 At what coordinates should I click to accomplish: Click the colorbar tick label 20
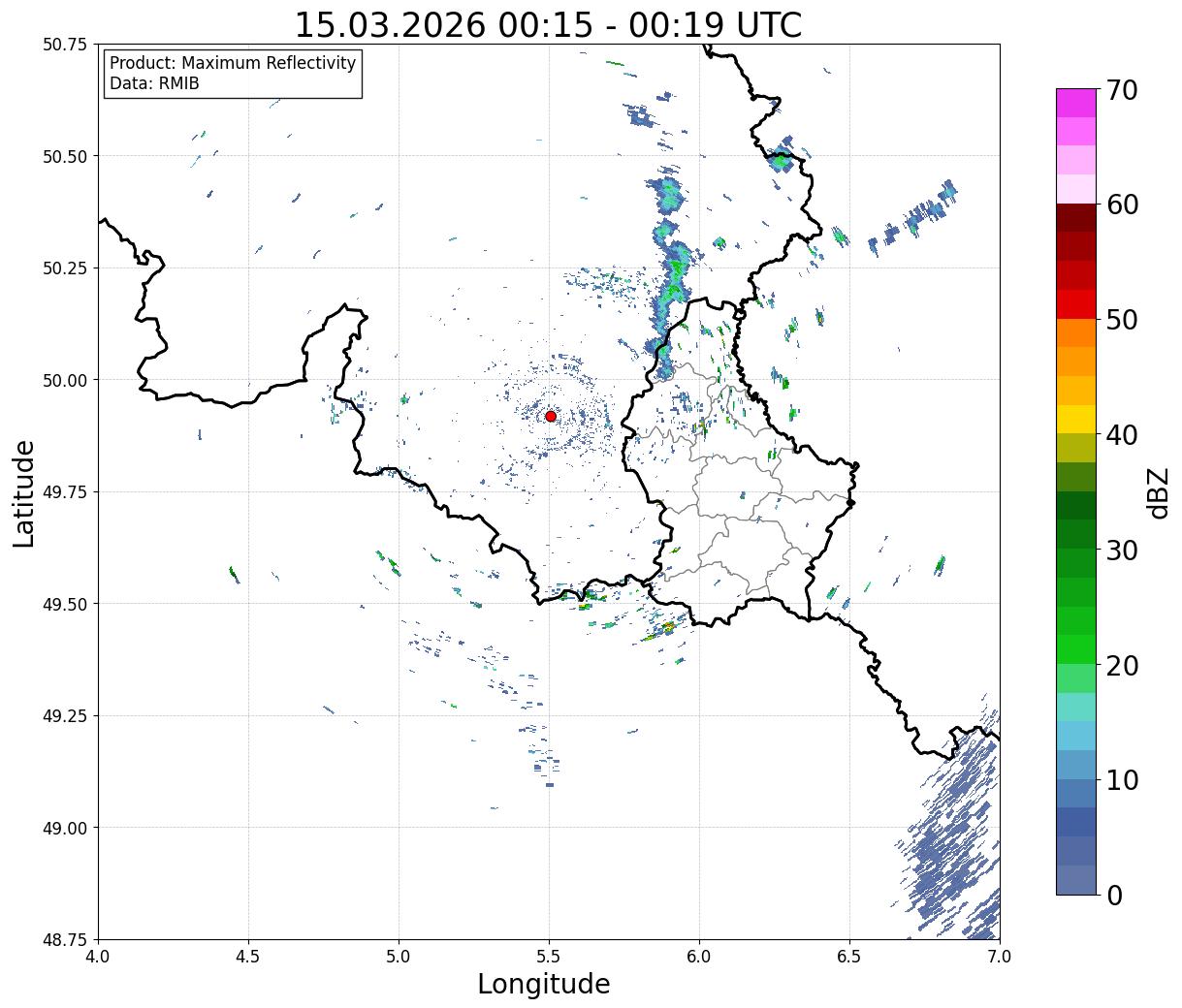click(x=1122, y=666)
